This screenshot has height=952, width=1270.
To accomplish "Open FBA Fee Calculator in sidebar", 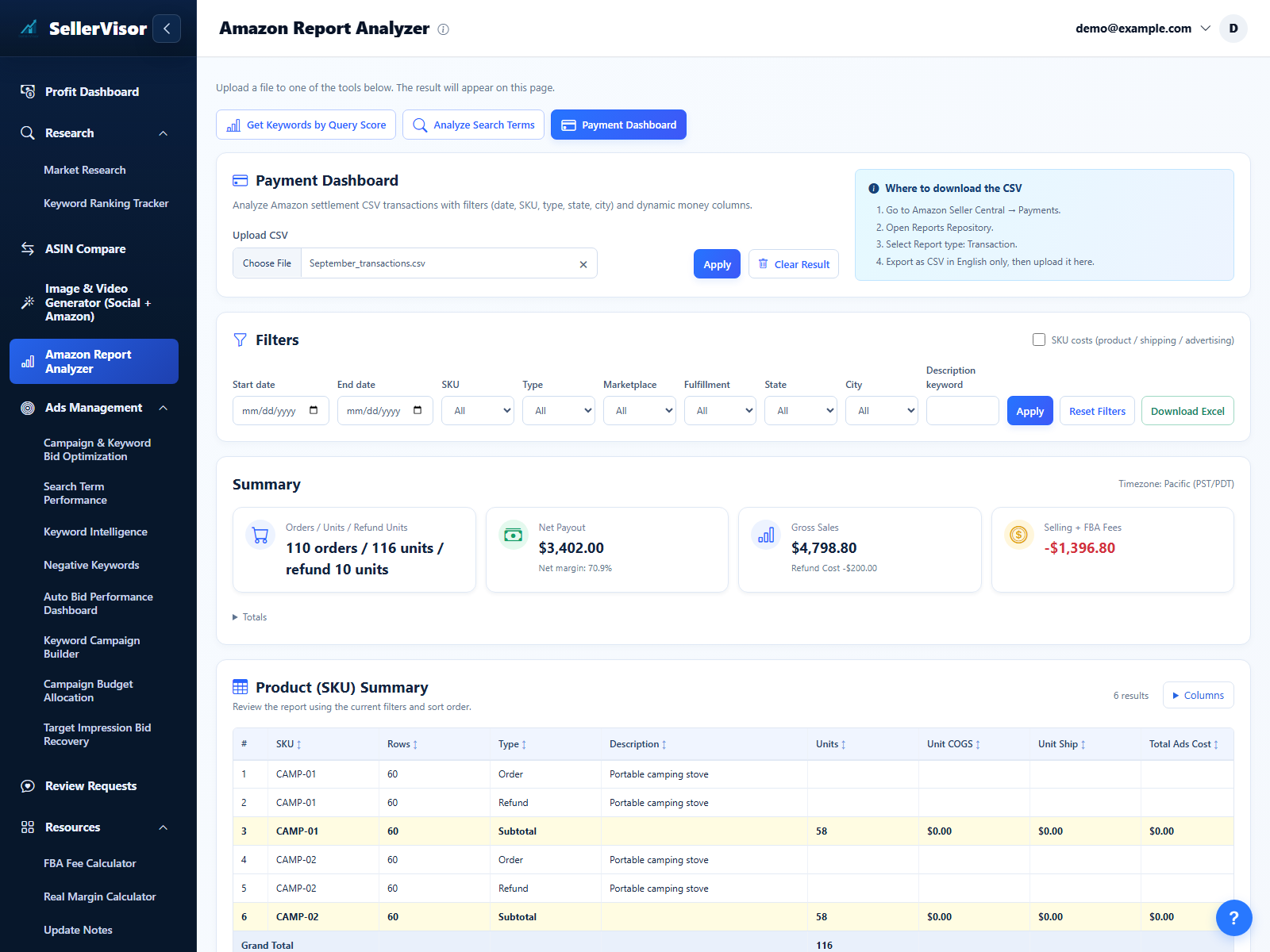I will tap(90, 863).
